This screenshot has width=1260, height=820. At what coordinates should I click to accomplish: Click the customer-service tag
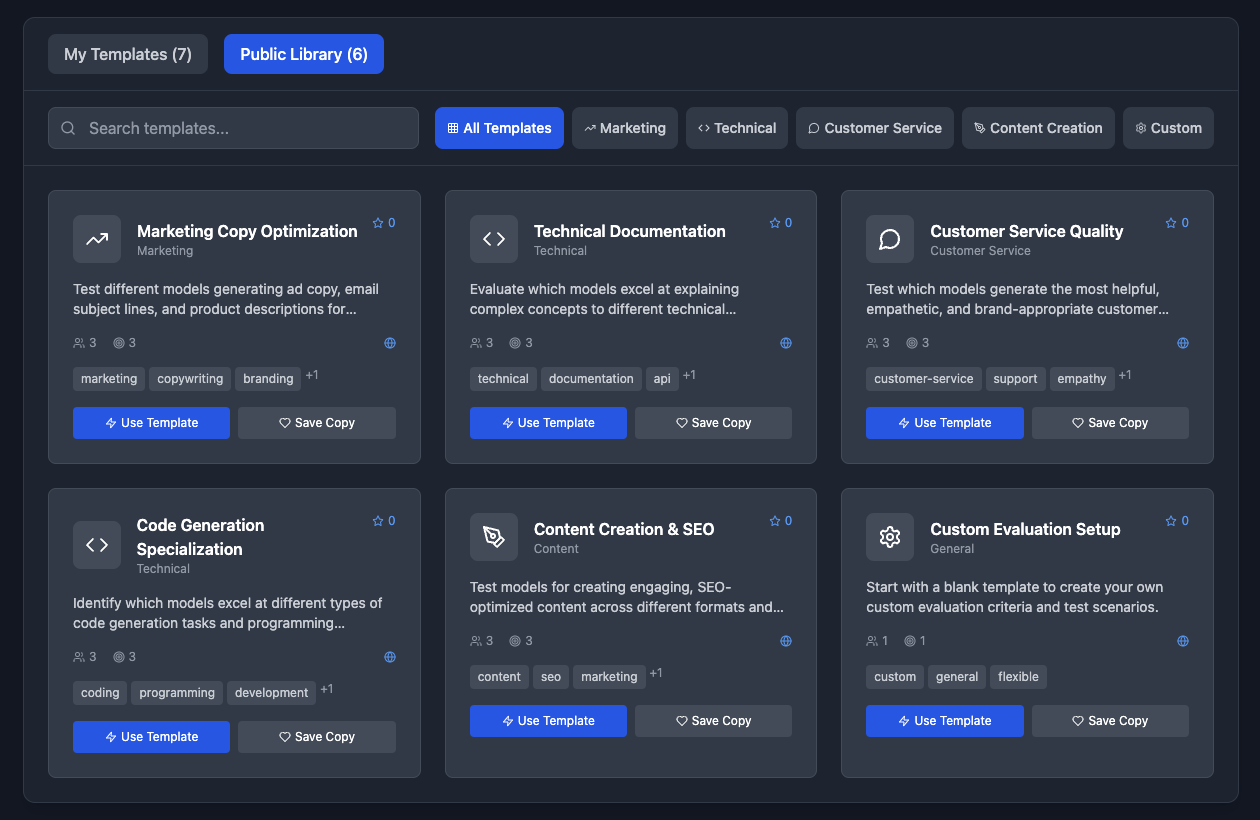pyautogui.click(x=924, y=379)
